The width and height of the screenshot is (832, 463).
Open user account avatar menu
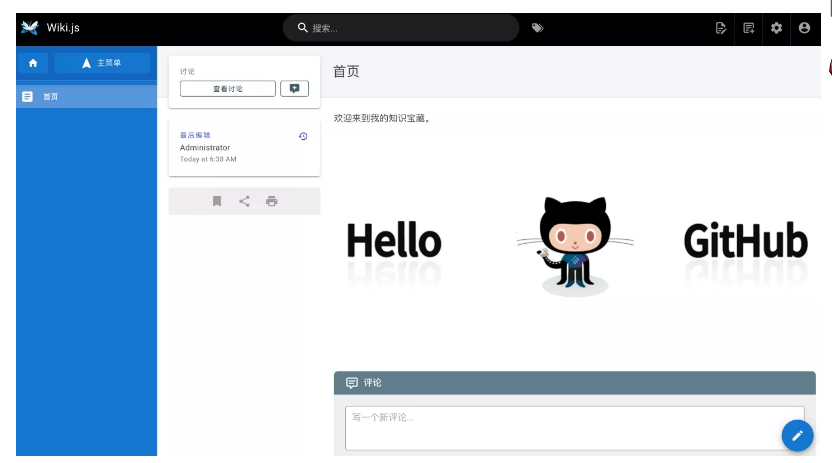(x=804, y=28)
